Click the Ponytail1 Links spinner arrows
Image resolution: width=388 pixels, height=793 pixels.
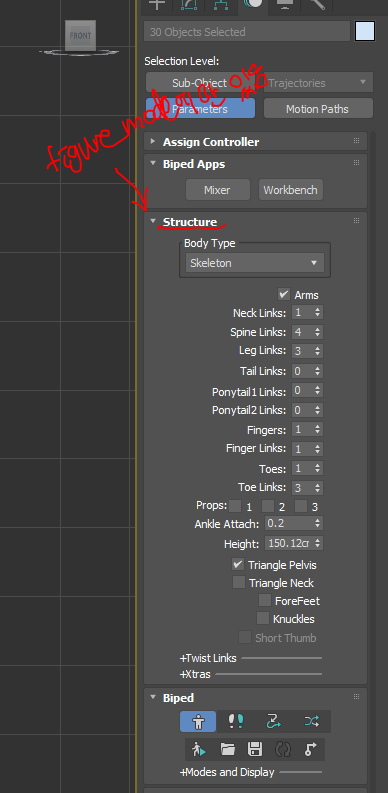click(x=317, y=390)
